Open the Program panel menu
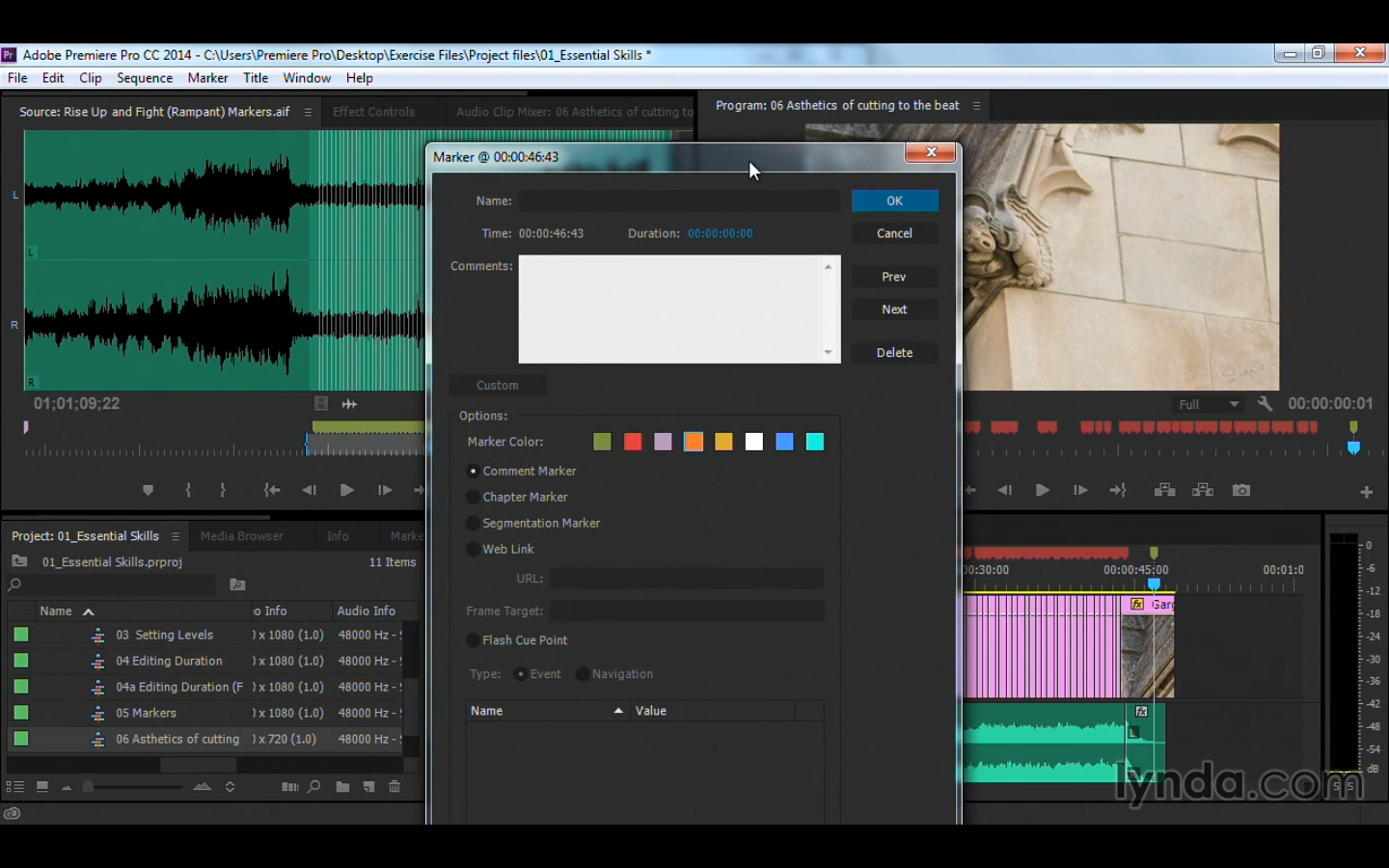The height and width of the screenshot is (868, 1389). [976, 106]
